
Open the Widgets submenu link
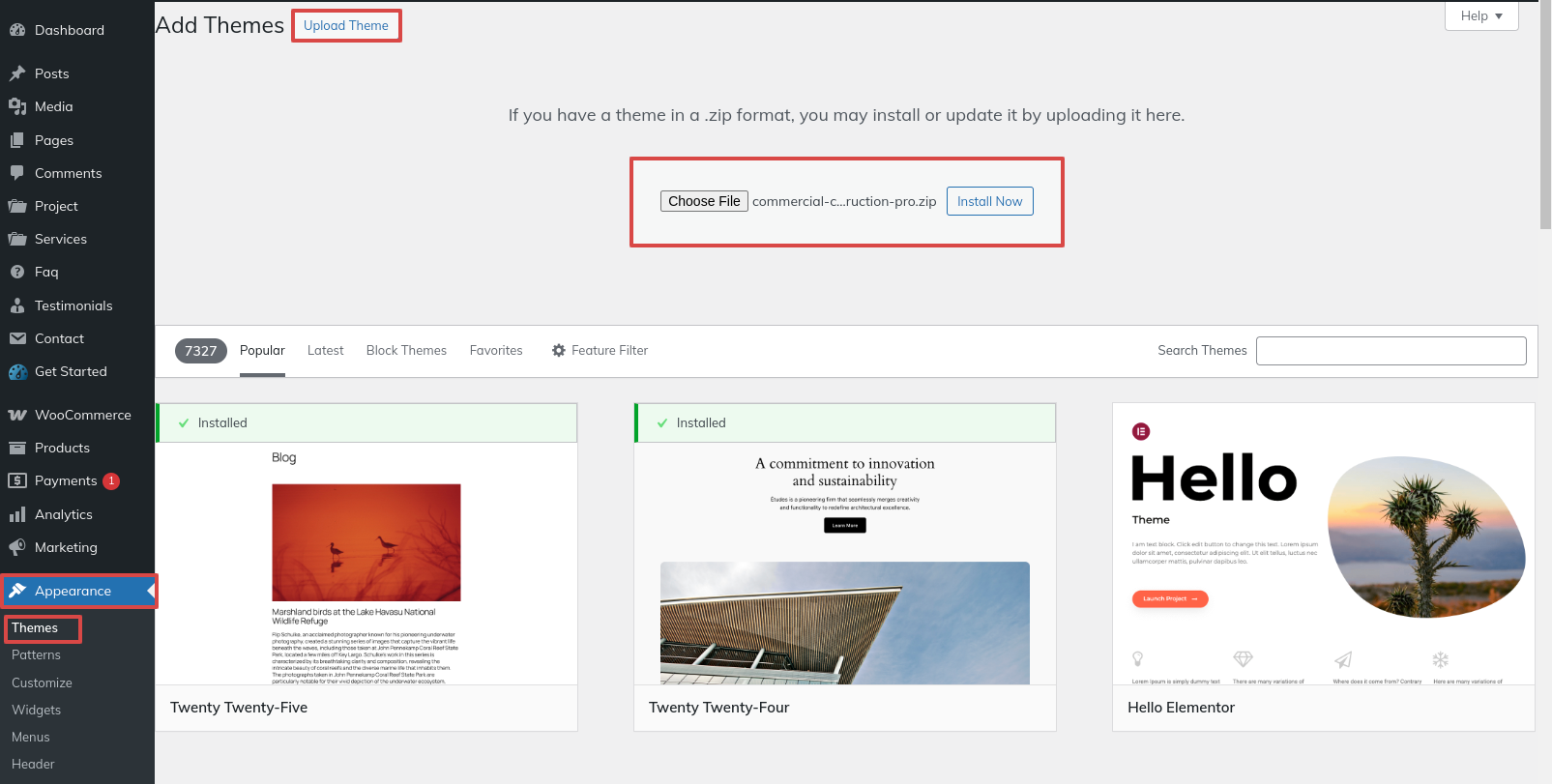coord(36,710)
